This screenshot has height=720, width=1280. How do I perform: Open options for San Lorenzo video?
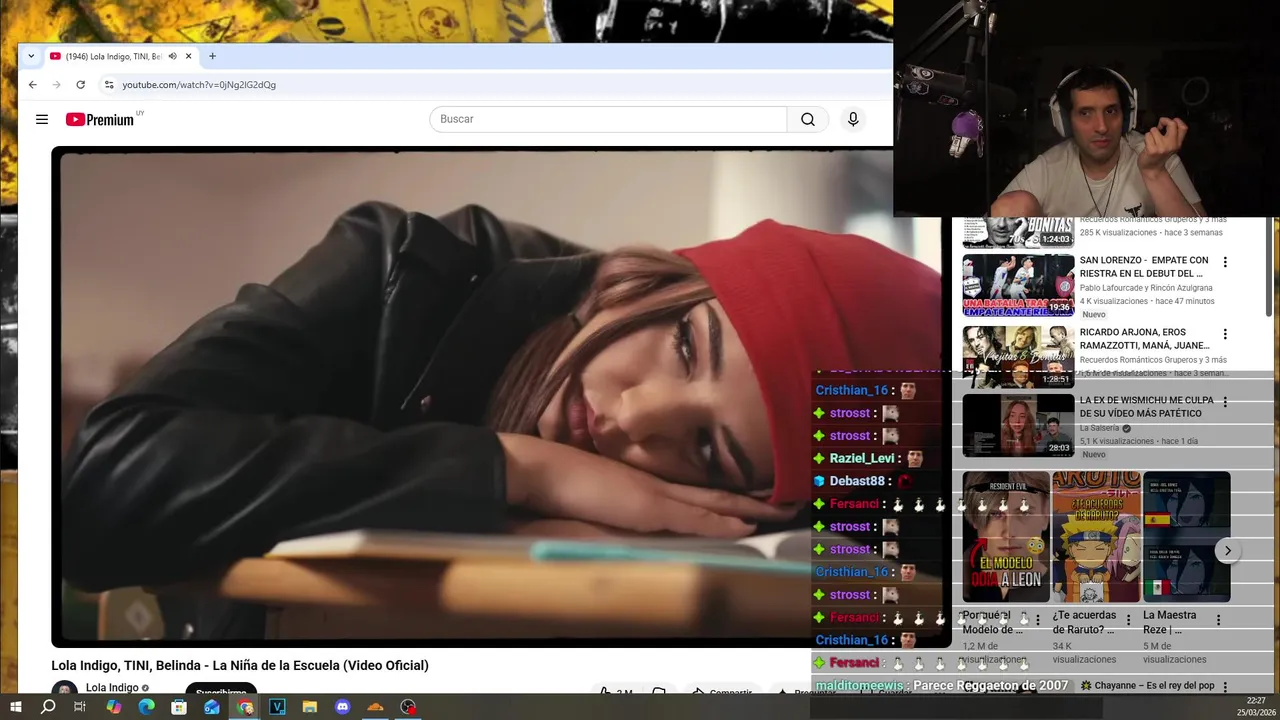[x=1225, y=262]
